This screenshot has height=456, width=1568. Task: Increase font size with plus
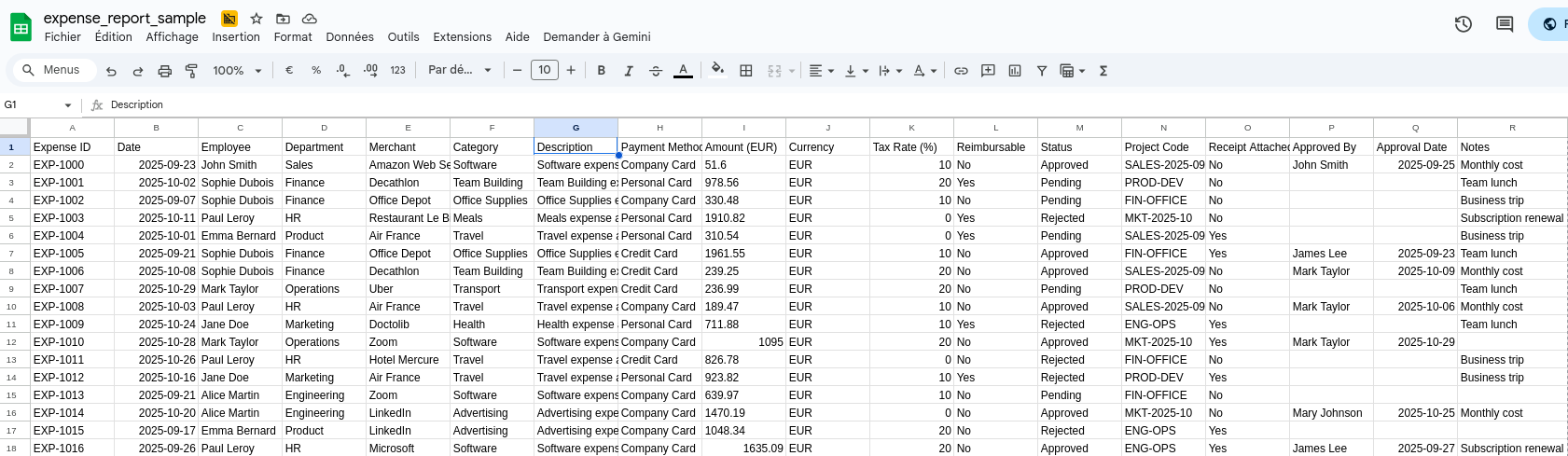[x=571, y=70]
